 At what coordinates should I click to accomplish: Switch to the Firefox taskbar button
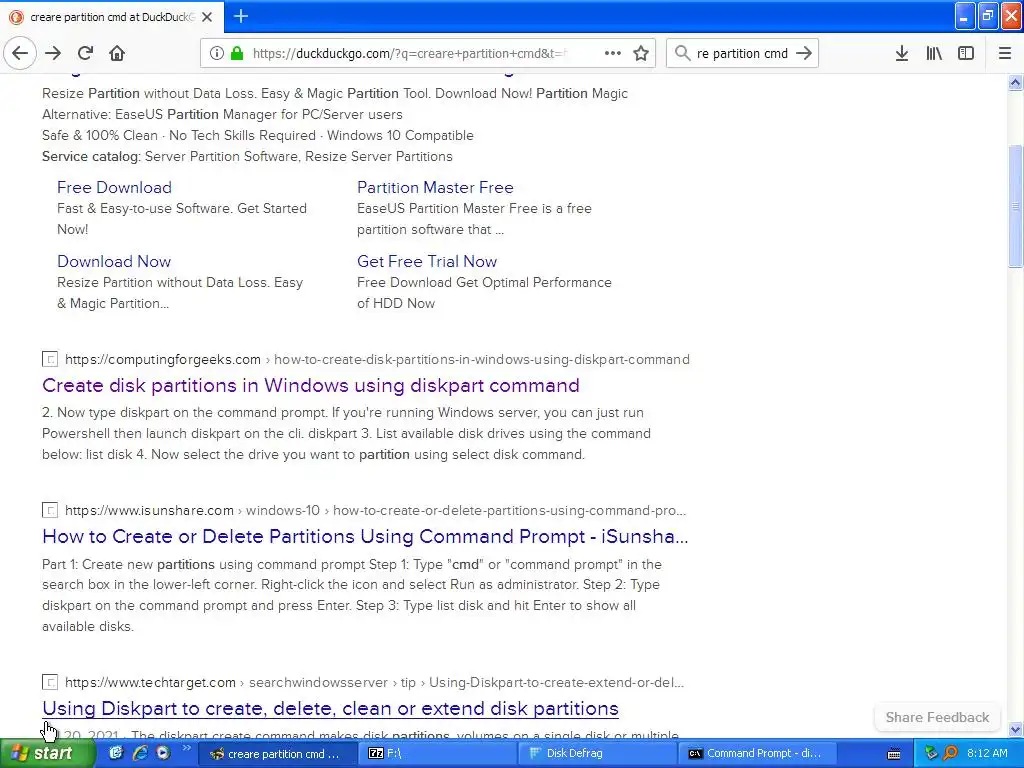point(277,754)
